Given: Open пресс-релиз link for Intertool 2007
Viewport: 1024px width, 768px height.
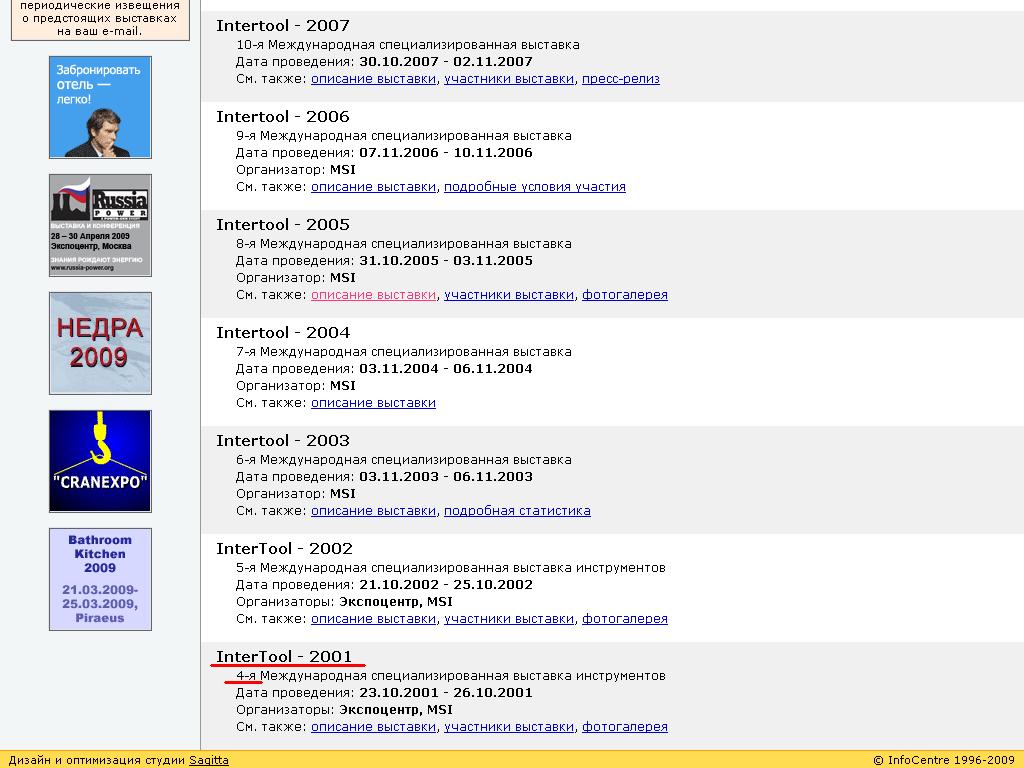Looking at the screenshot, I should point(621,79).
